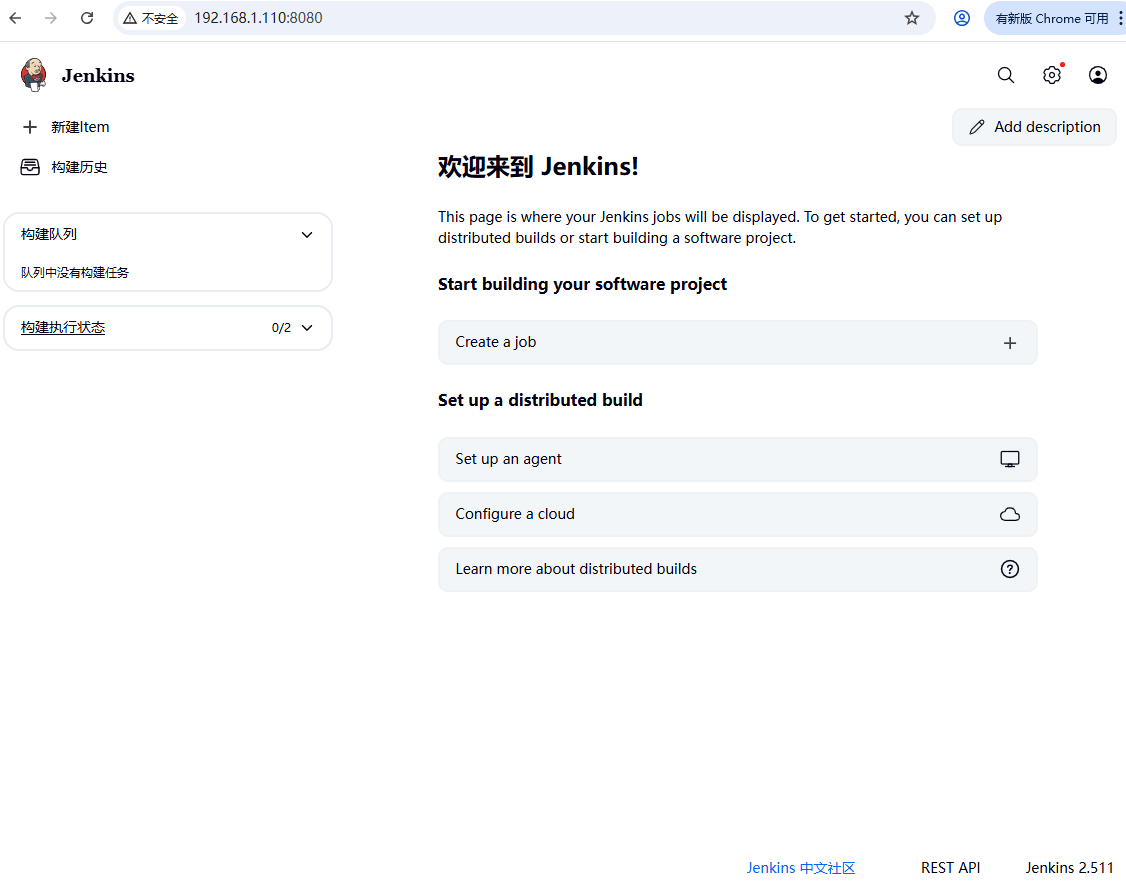
Task: Click the 队列中没有构建任务 text
Action: coord(75,273)
